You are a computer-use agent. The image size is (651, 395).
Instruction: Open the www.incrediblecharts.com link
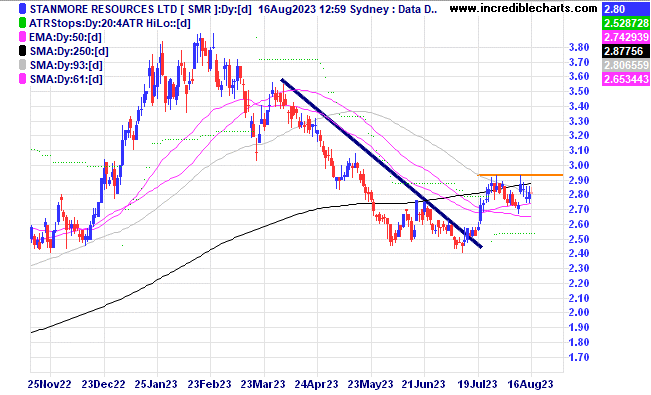(x=524, y=8)
